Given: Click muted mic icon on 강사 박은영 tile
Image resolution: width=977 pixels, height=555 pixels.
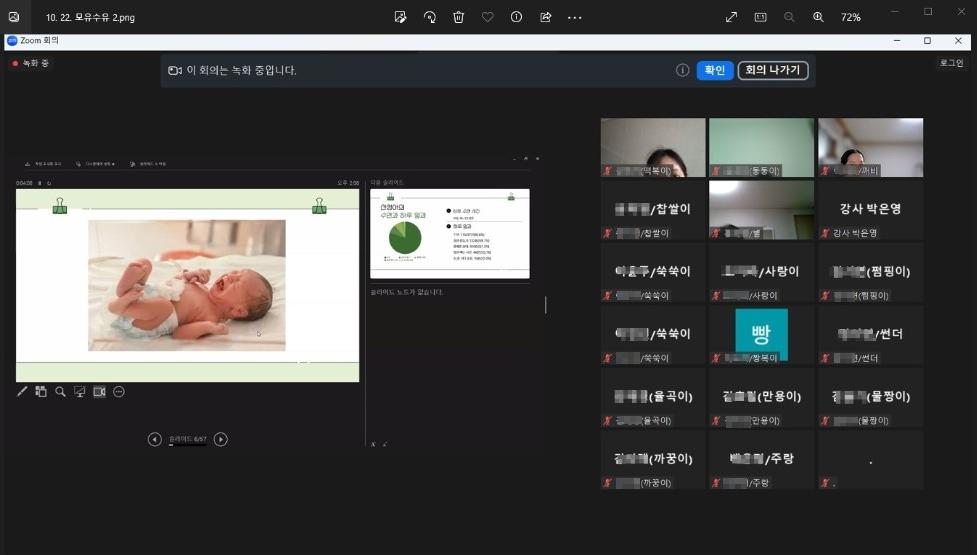Looking at the screenshot, I should pos(825,233).
